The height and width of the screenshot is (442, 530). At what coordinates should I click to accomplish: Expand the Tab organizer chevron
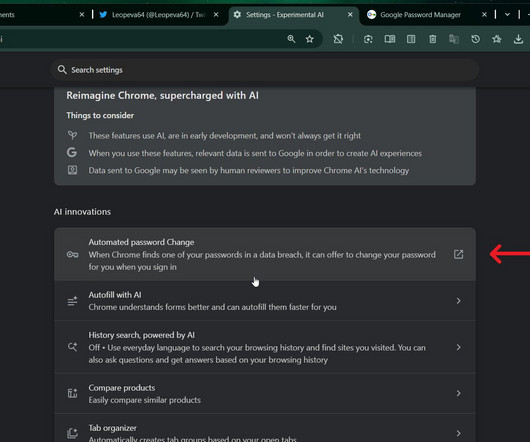tap(458, 433)
